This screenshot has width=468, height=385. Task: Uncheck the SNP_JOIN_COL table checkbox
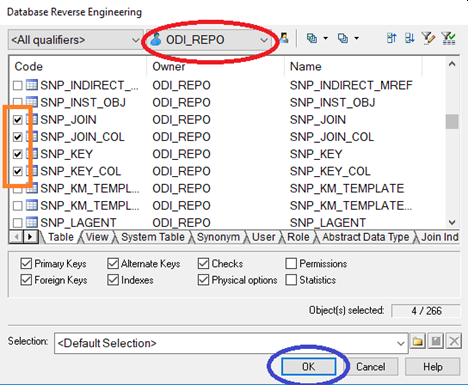coord(18,137)
